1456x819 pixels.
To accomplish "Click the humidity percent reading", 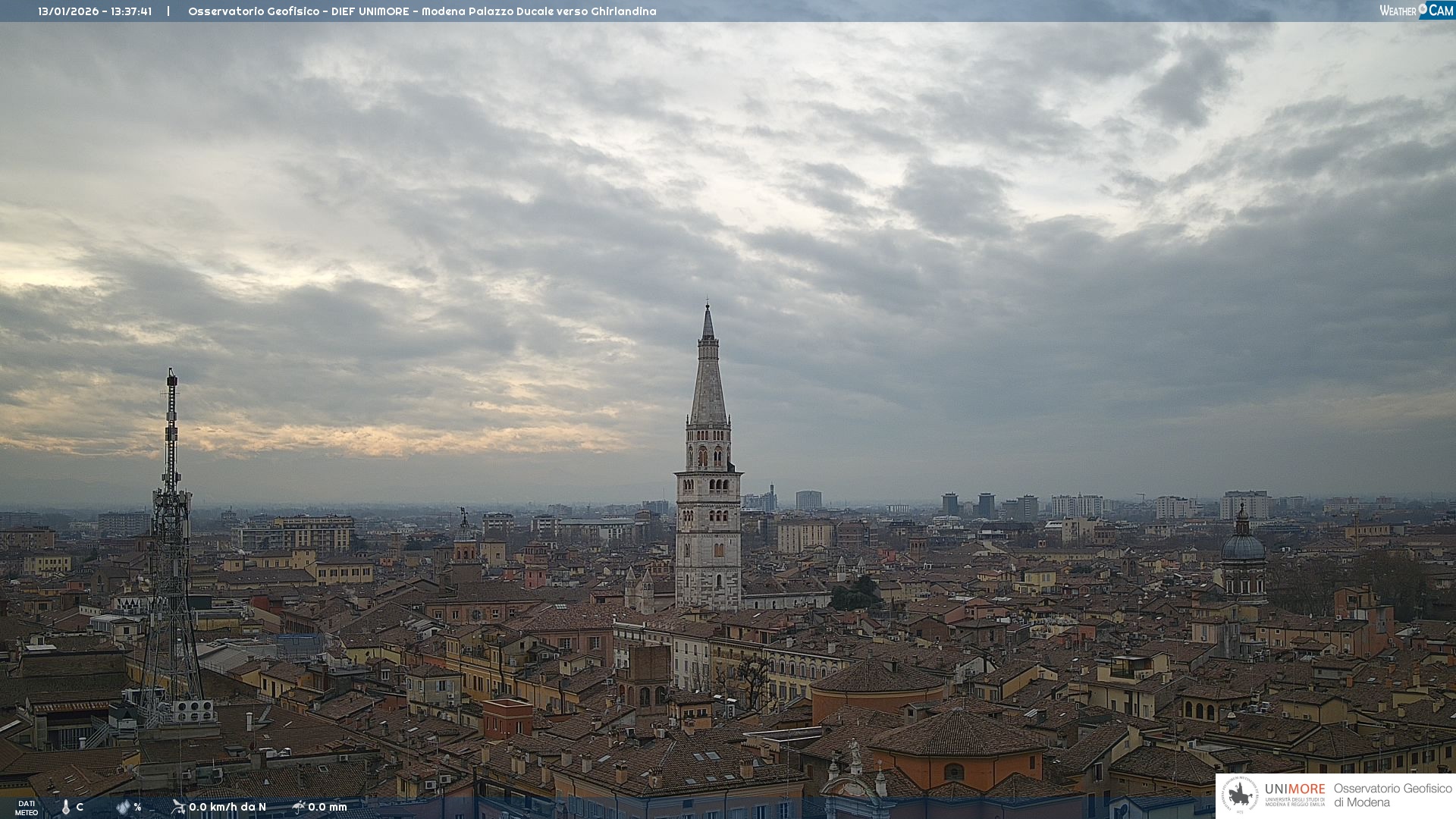I will [137, 807].
